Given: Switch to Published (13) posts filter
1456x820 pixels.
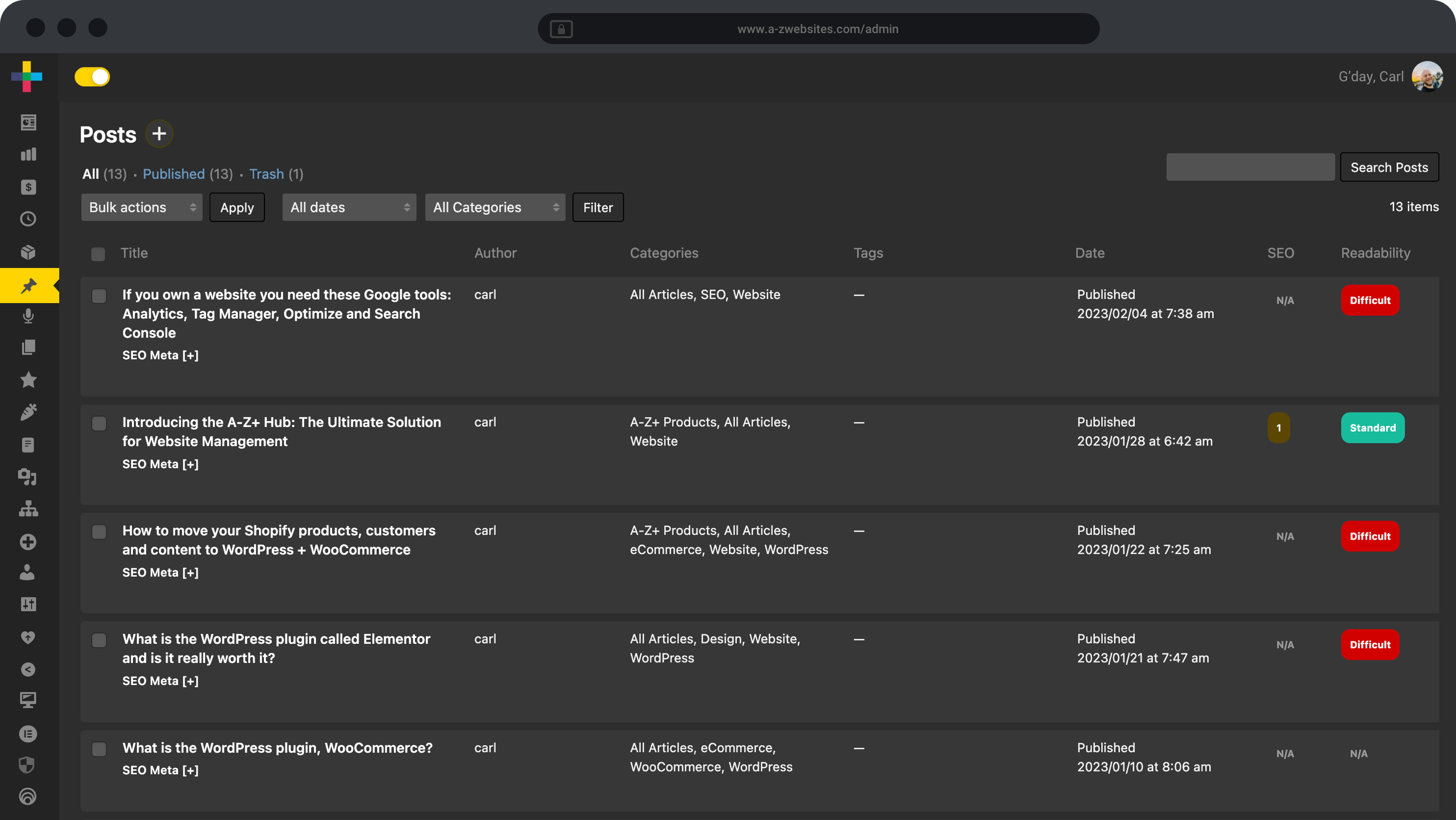Looking at the screenshot, I should point(188,174).
